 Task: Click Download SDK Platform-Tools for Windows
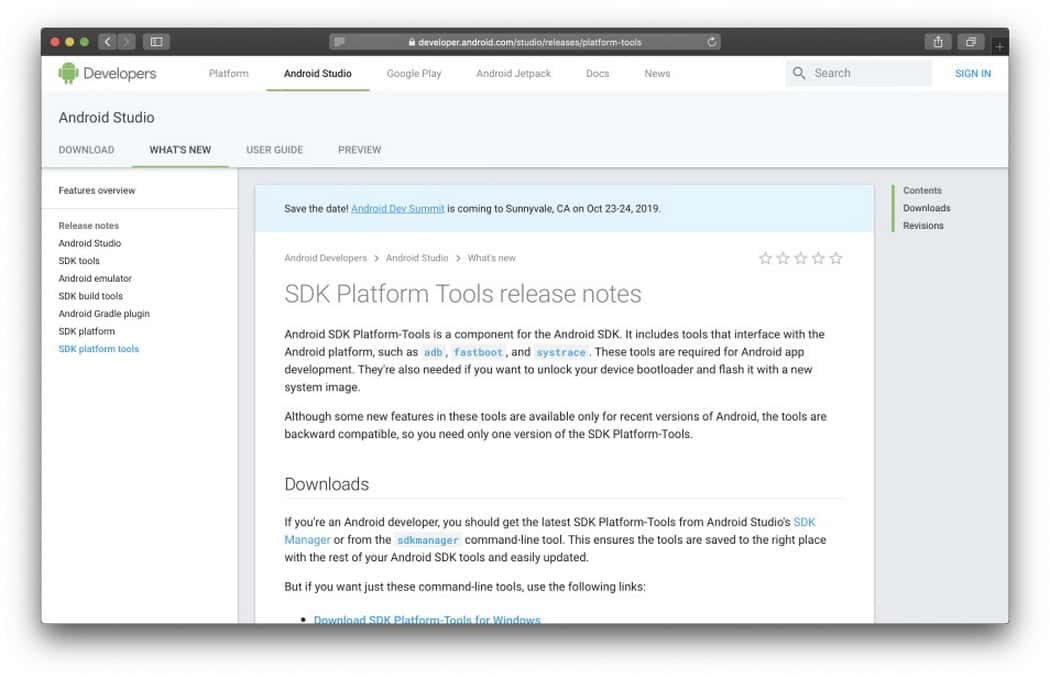(427, 619)
